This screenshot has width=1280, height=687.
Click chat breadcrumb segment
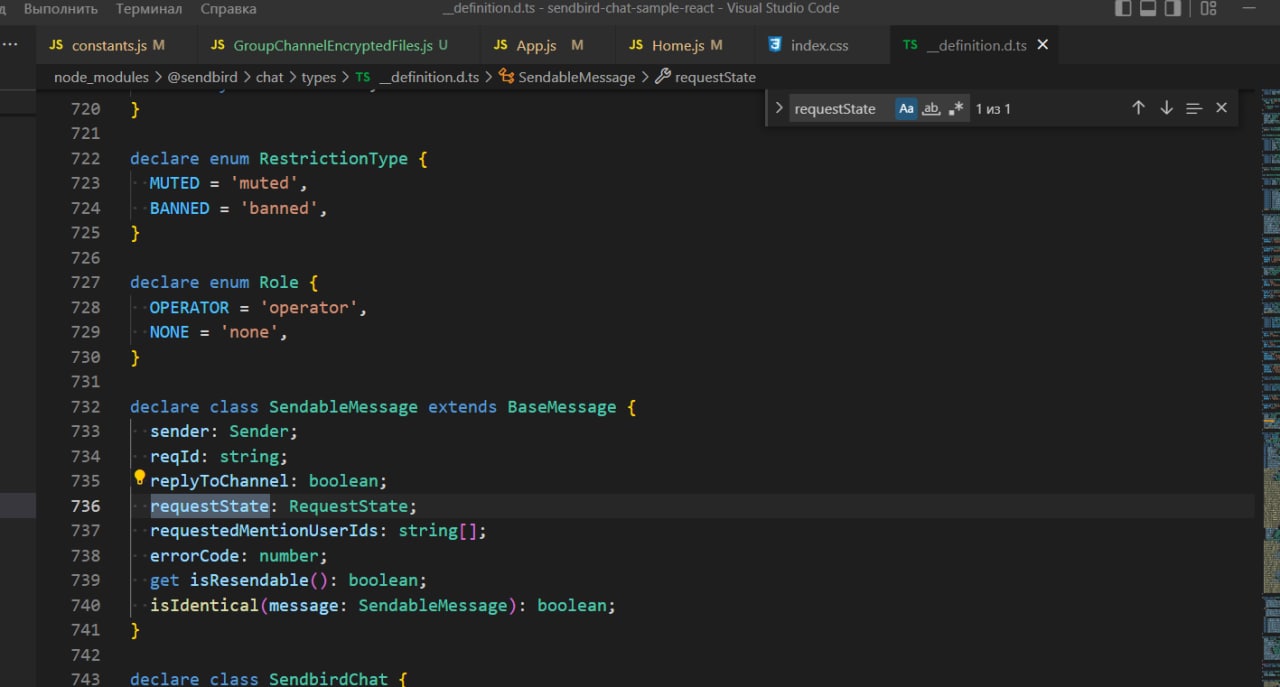[x=270, y=77]
